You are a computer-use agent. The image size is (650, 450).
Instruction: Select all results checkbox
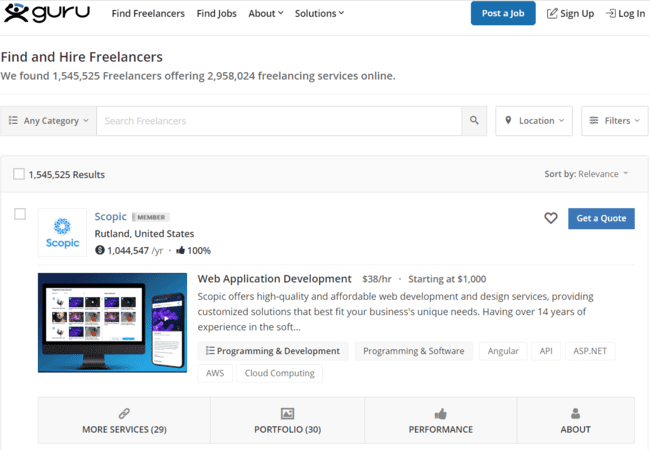(19, 174)
